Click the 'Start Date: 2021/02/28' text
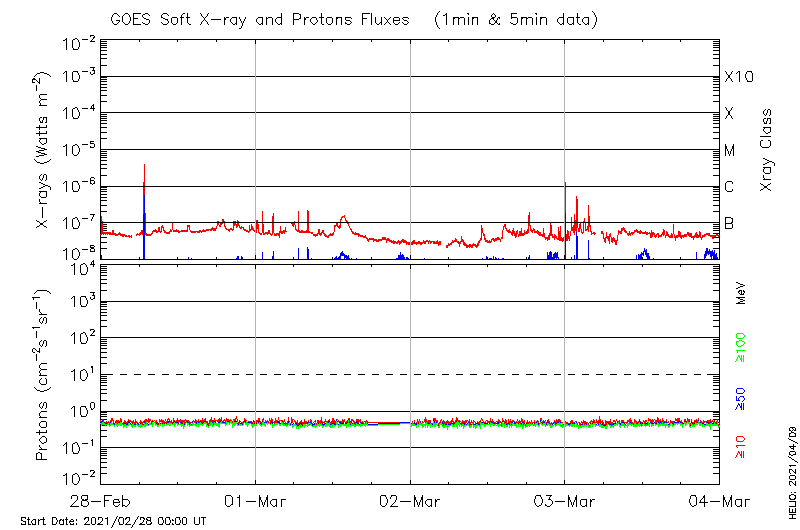The height and width of the screenshot is (530, 800). (113, 521)
